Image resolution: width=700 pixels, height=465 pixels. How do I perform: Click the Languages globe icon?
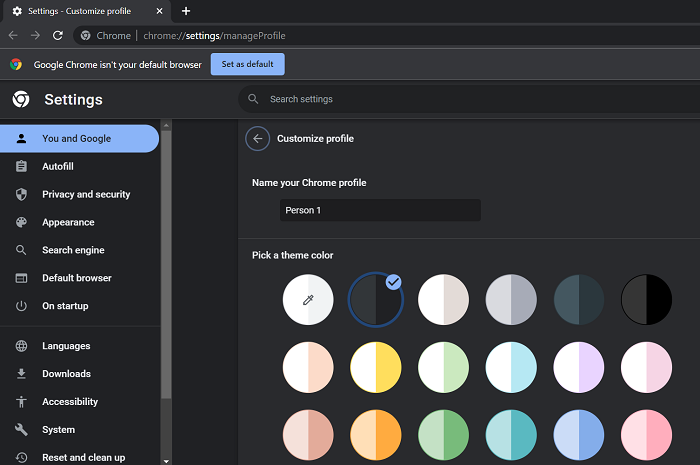(x=21, y=346)
